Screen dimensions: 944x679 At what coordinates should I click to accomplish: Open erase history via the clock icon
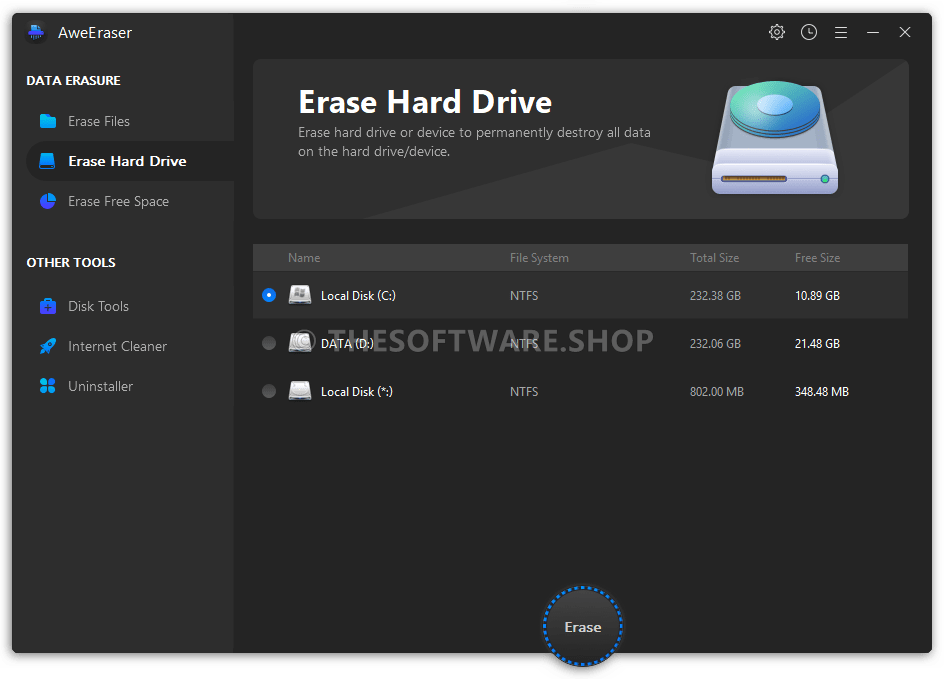click(x=809, y=32)
